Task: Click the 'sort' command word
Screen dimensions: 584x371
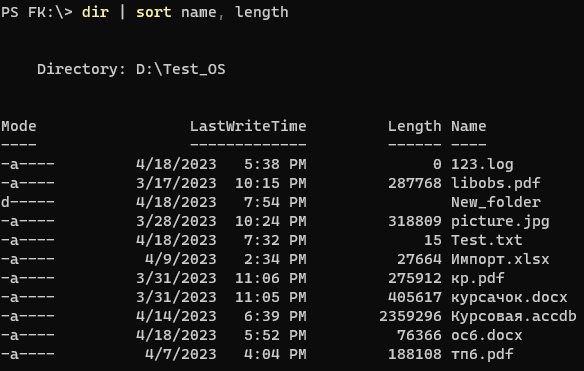Action: pos(153,12)
